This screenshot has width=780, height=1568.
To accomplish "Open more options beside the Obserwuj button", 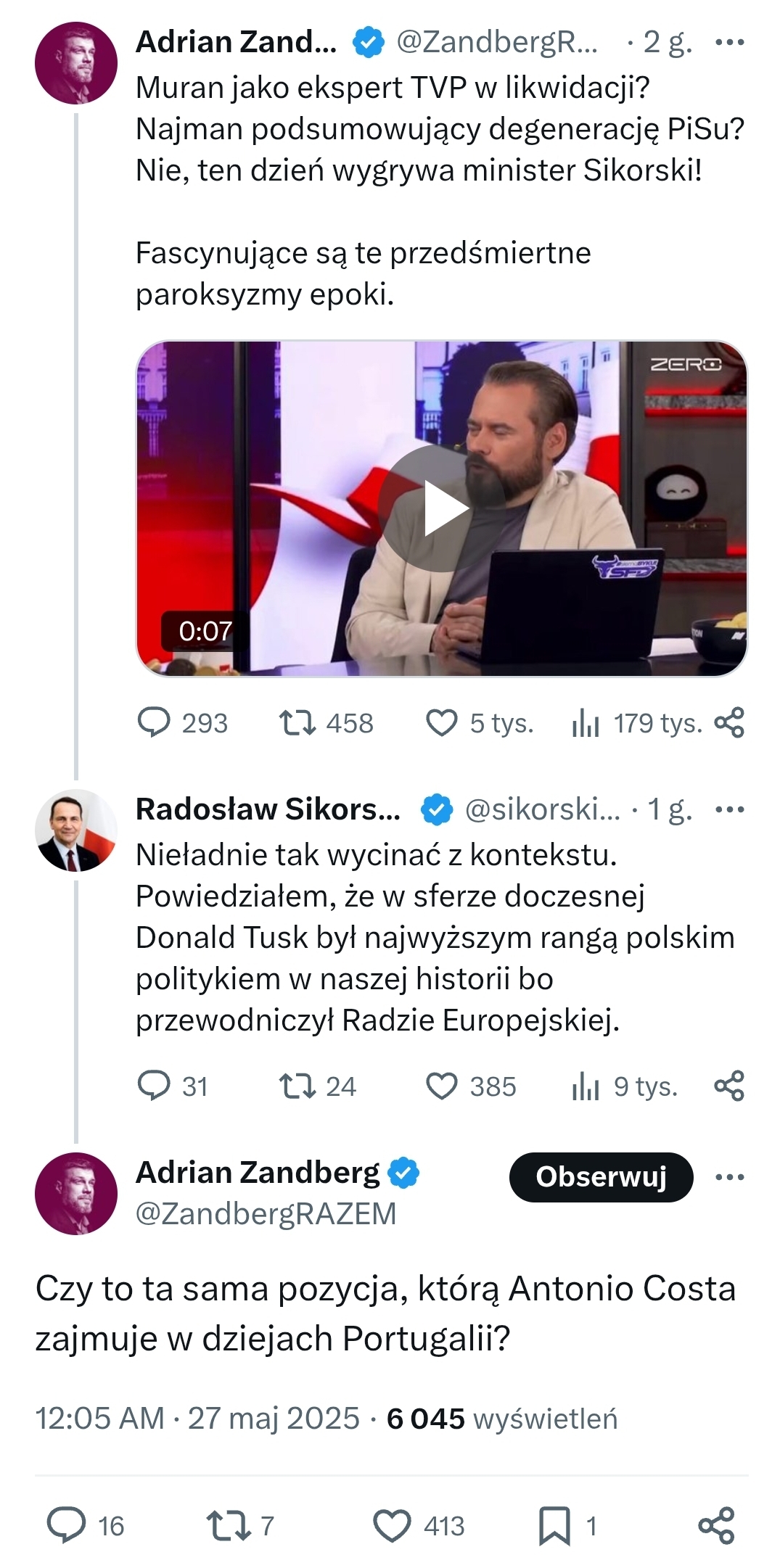I will point(729,1177).
